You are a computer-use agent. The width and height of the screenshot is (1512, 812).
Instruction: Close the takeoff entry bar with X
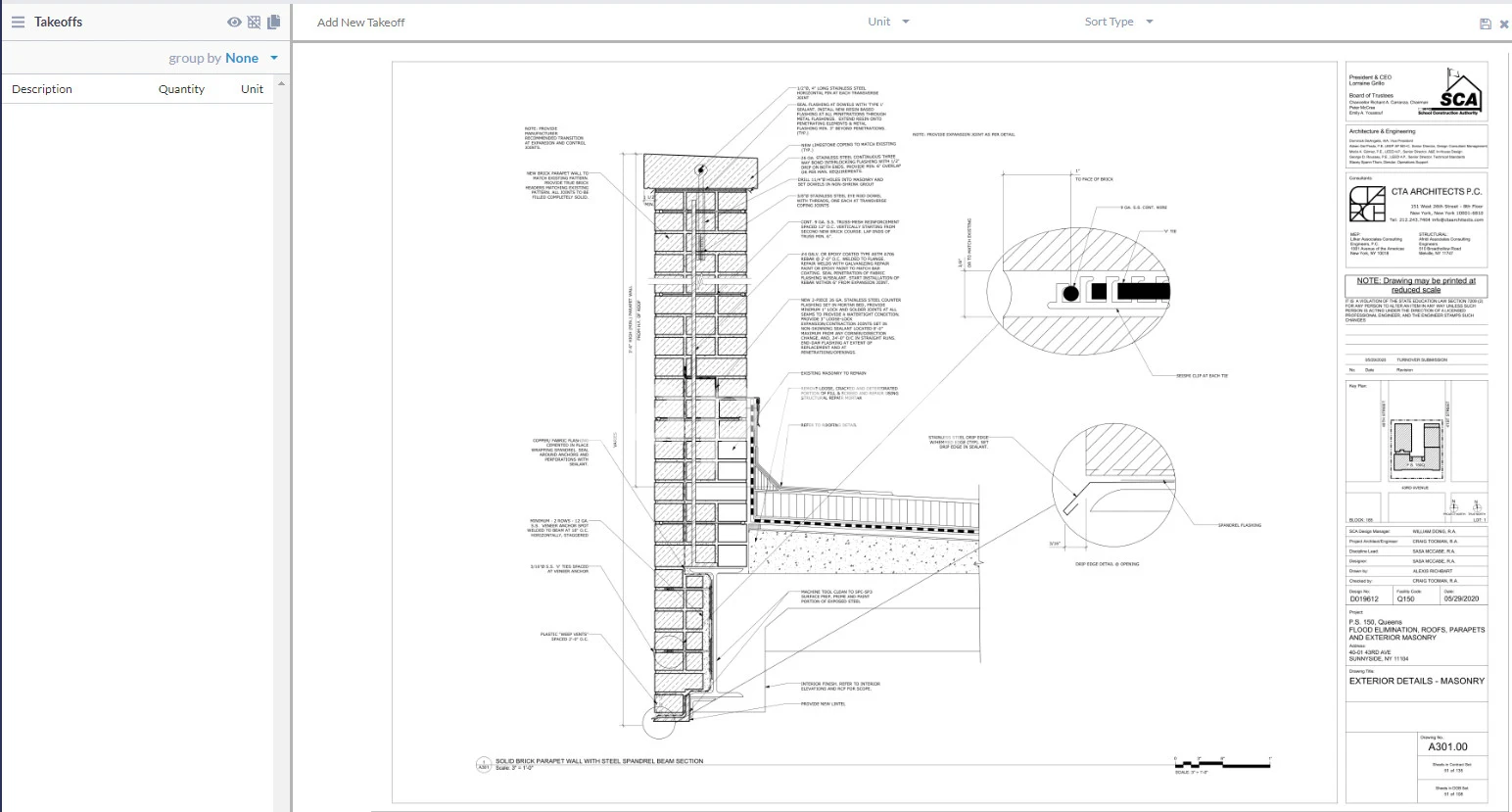(1504, 24)
